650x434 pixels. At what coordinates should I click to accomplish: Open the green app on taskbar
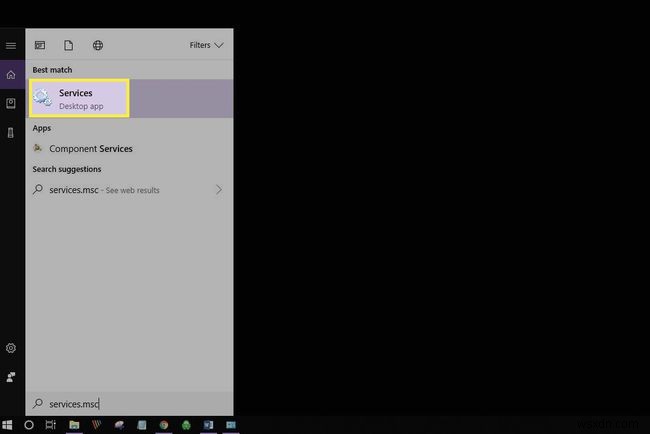[x=186, y=425]
